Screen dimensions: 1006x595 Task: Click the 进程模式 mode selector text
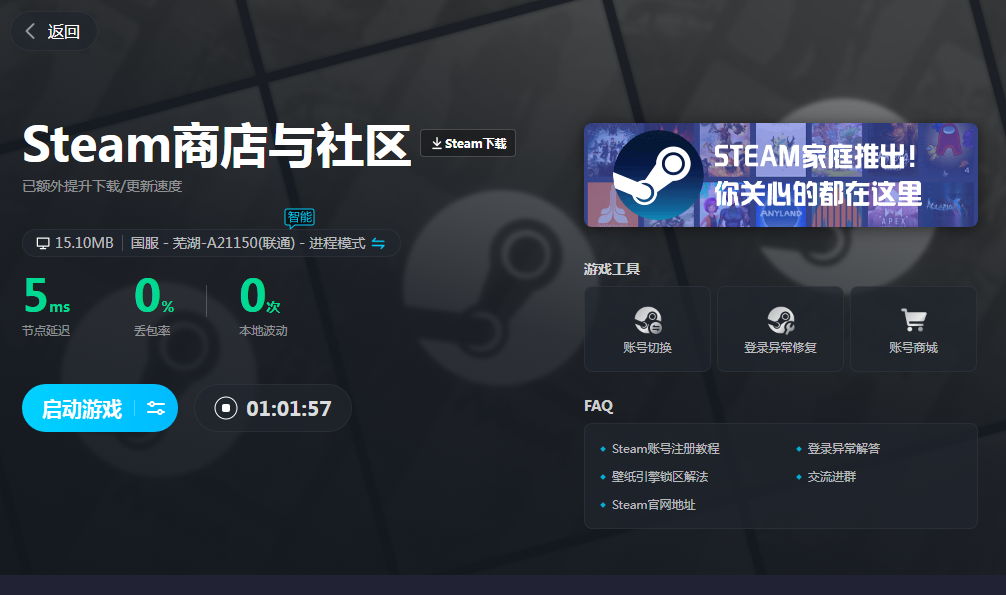point(337,243)
